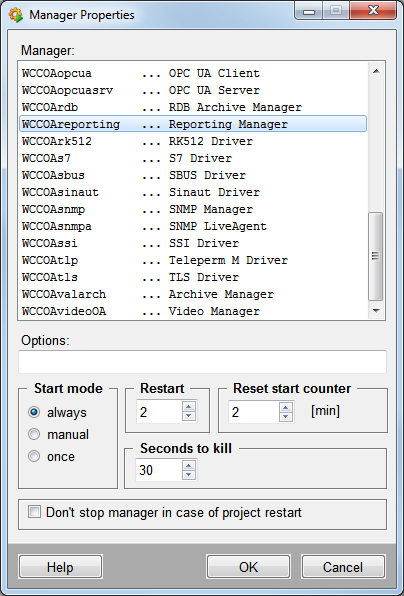Select the manual start mode
Image resolution: width=404 pixels, height=596 pixels.
pos(34,434)
